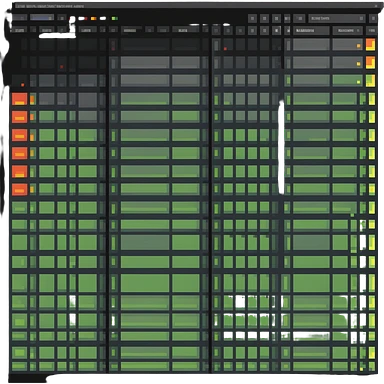Click the red indicator in the top toolbar

(x=86, y=19)
